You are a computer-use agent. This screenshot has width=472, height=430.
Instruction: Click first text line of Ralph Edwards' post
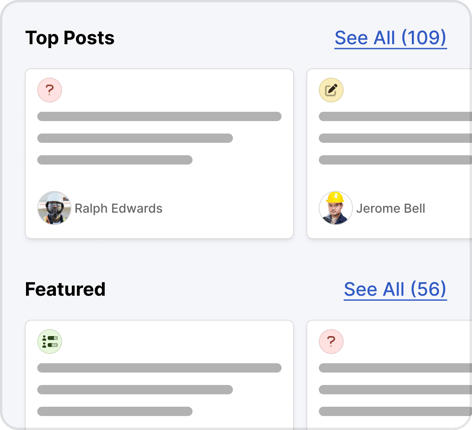click(x=159, y=116)
